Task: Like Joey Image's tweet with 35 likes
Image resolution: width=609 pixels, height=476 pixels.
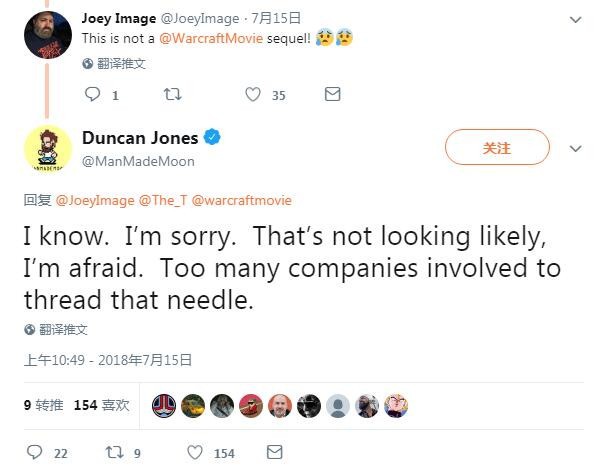Action: [x=253, y=94]
